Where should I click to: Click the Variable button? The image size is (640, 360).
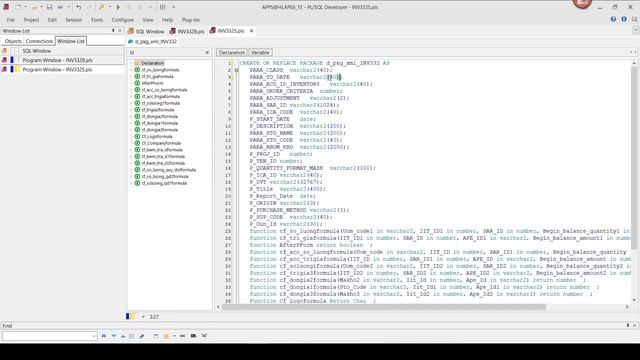point(260,53)
